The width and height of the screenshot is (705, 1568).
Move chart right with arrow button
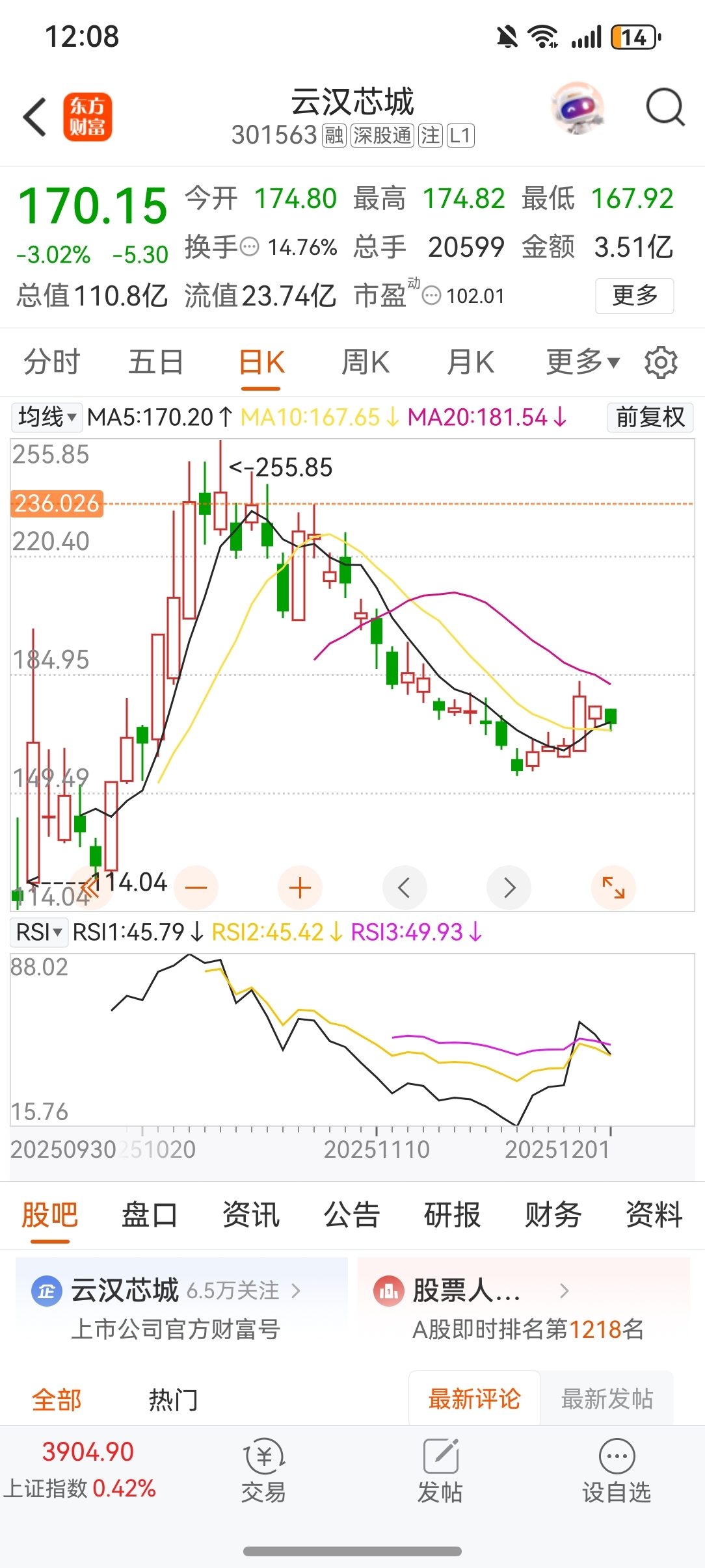509,887
